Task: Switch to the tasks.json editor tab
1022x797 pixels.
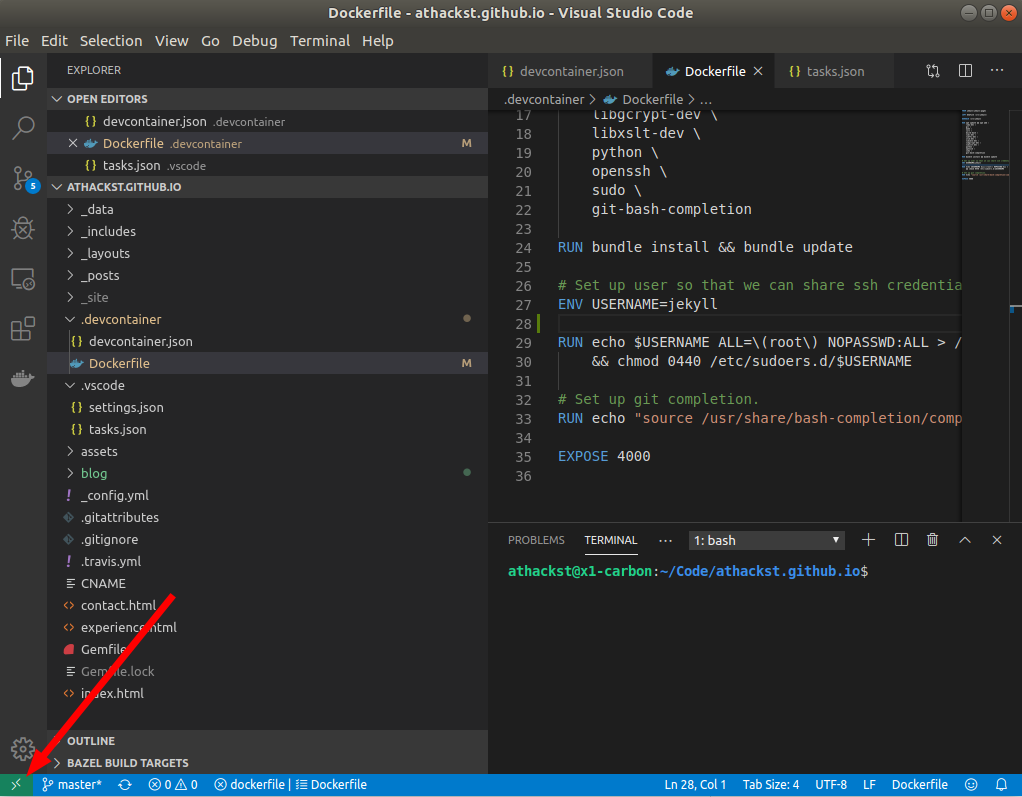Action: click(x=833, y=71)
